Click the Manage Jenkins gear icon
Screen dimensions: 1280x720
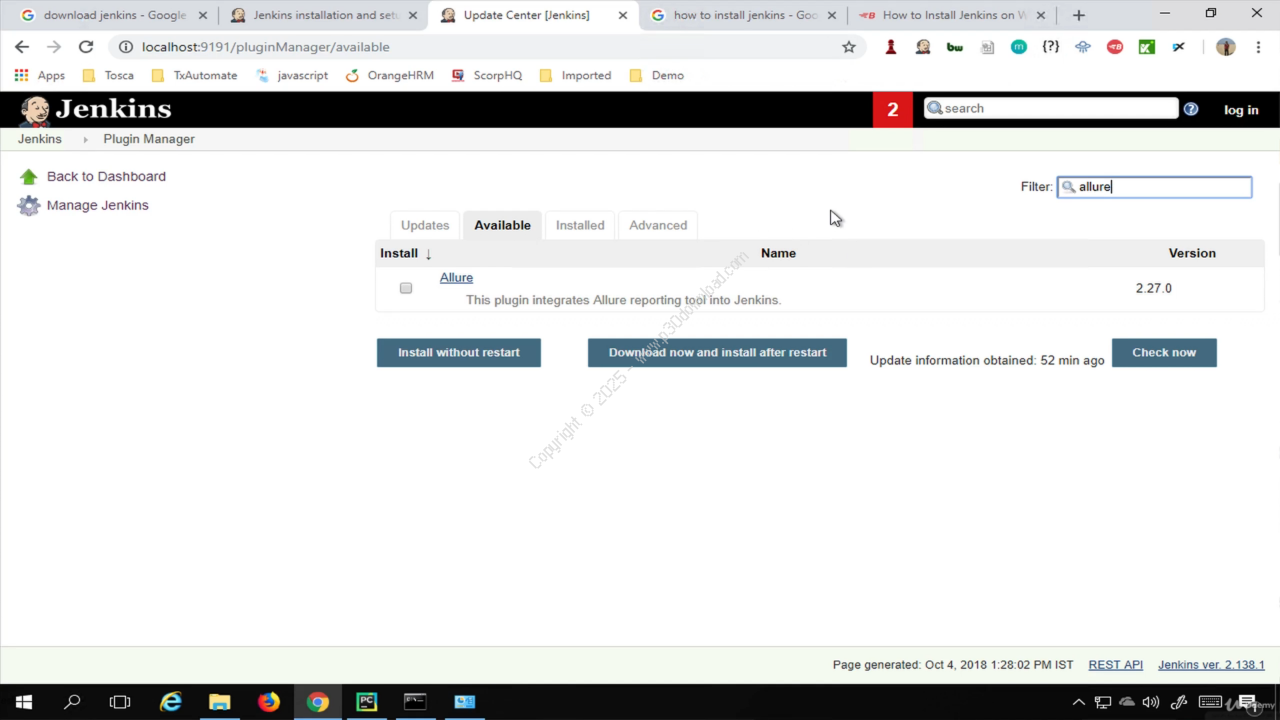pyautogui.click(x=29, y=206)
